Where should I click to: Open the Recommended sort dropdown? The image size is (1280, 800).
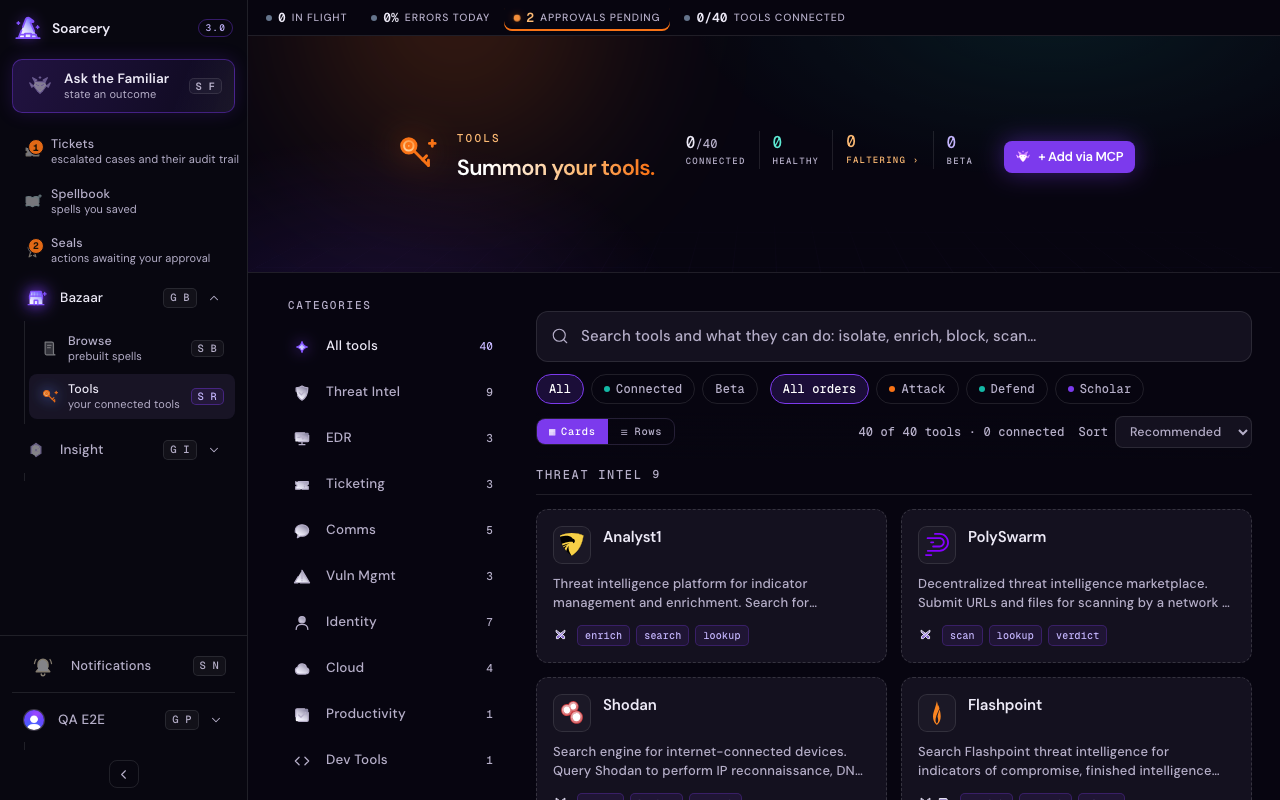click(1183, 432)
